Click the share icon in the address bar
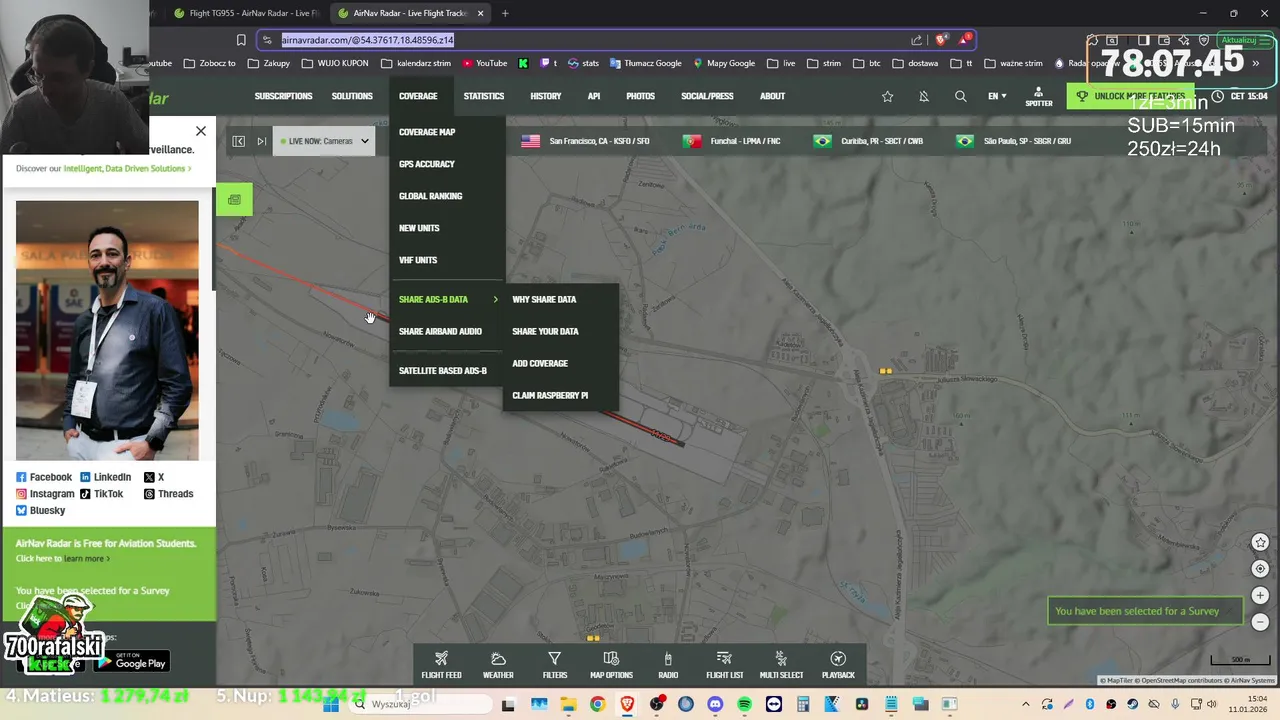The height and width of the screenshot is (720, 1280). pos(916,40)
